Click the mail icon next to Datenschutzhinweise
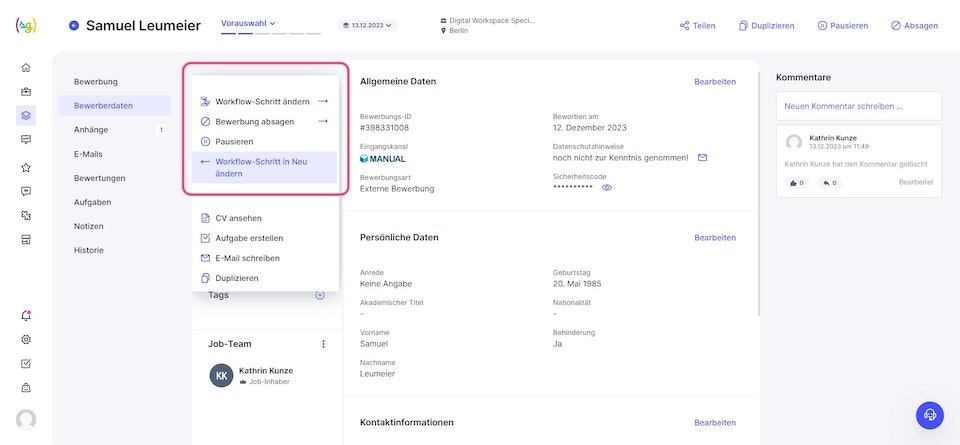 pyautogui.click(x=702, y=158)
